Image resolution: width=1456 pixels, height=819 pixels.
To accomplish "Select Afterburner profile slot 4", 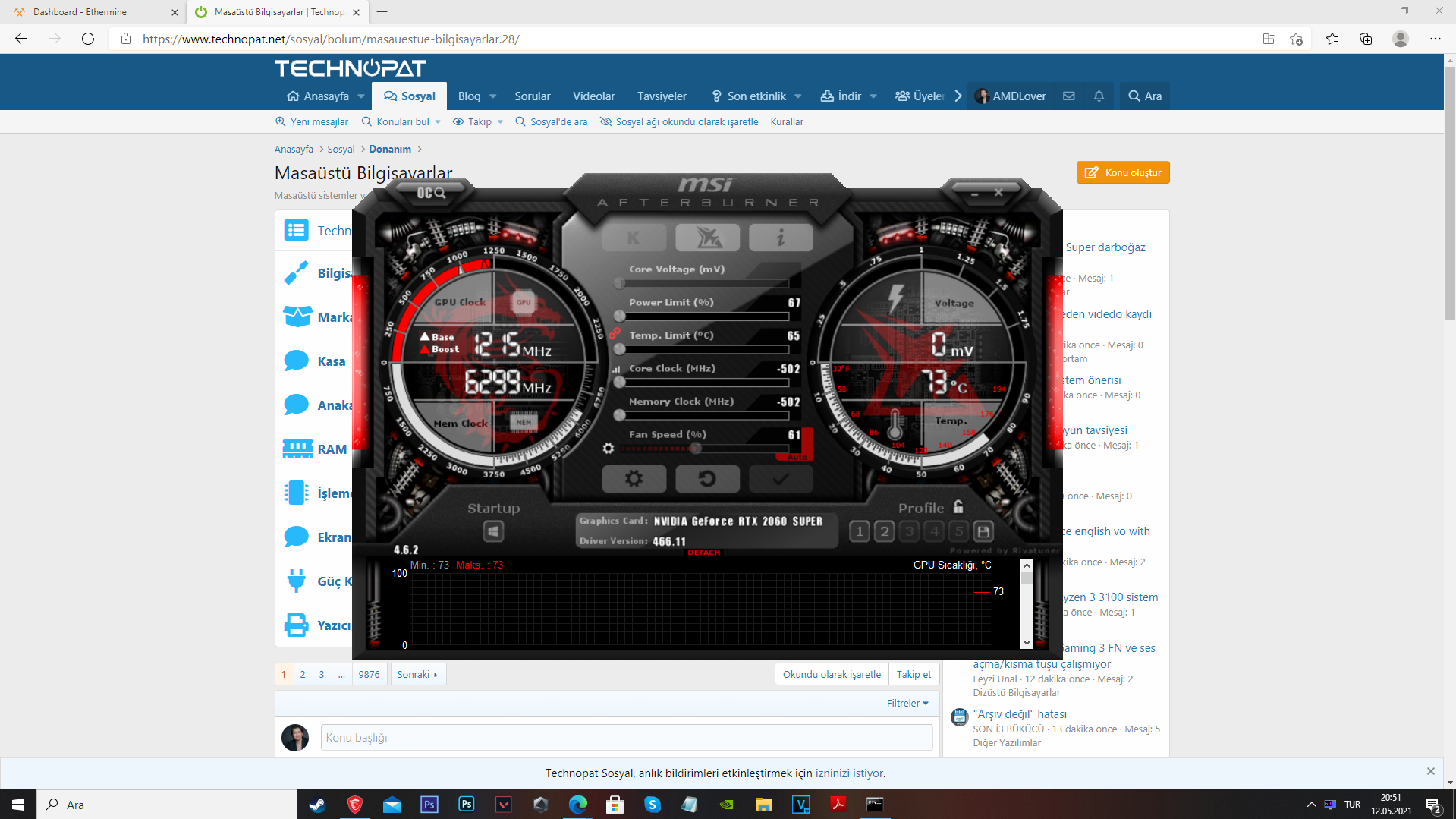I will (934, 531).
